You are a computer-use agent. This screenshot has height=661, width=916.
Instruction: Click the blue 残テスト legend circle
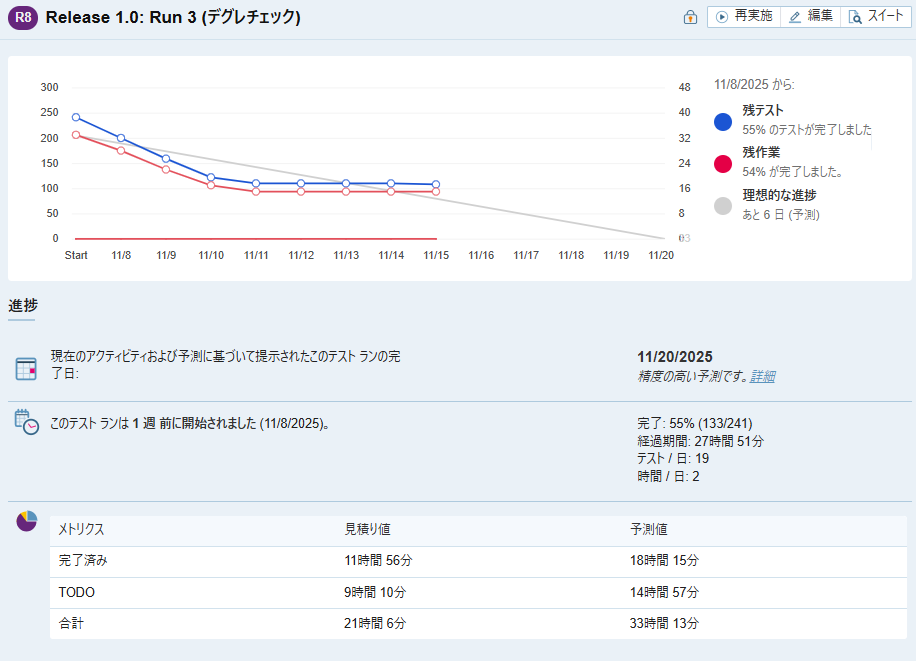coord(723,122)
